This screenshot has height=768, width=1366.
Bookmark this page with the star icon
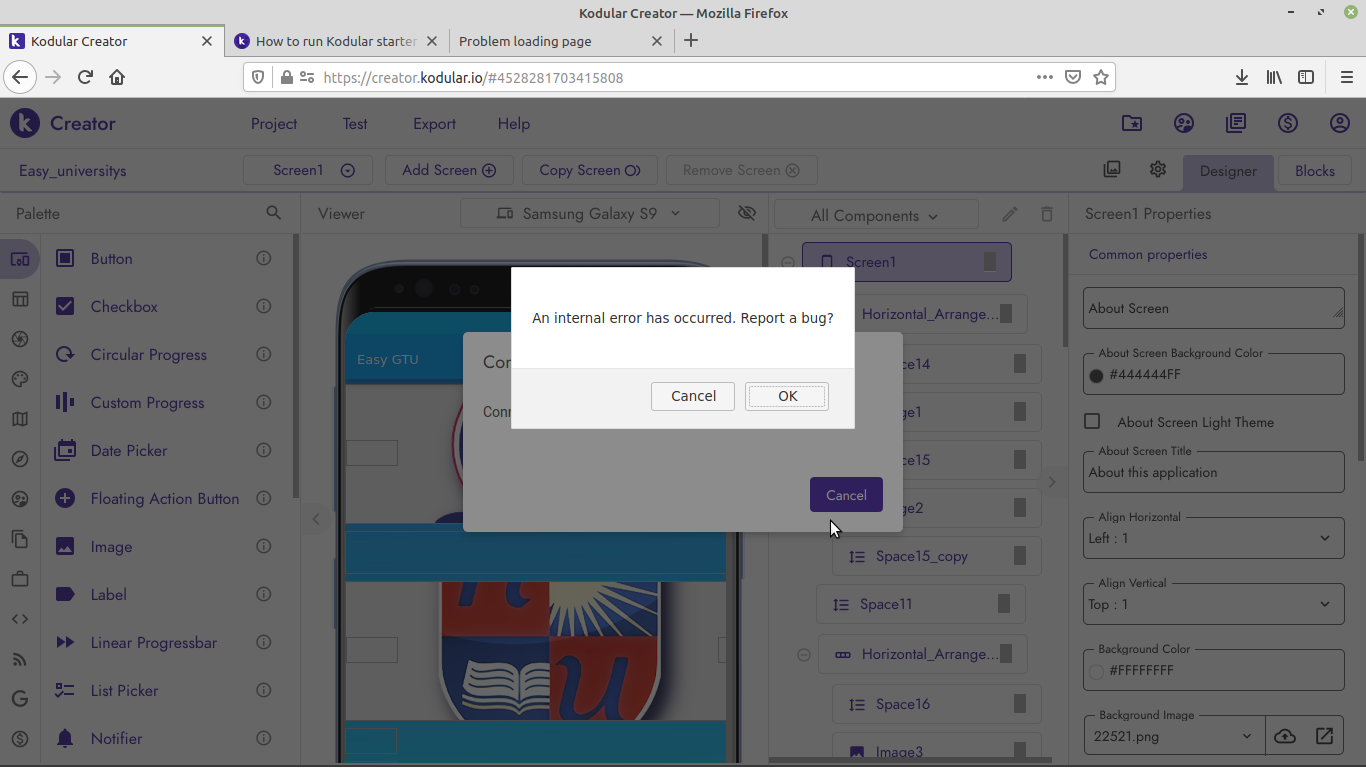tap(1101, 77)
